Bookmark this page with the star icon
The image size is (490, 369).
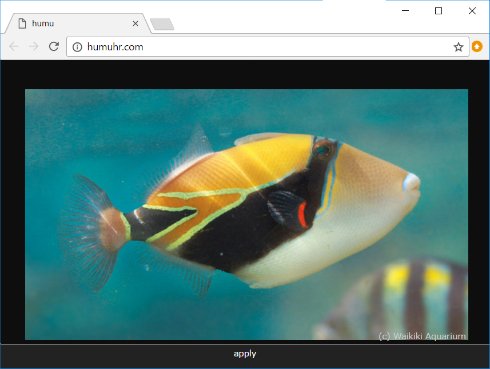(x=458, y=47)
